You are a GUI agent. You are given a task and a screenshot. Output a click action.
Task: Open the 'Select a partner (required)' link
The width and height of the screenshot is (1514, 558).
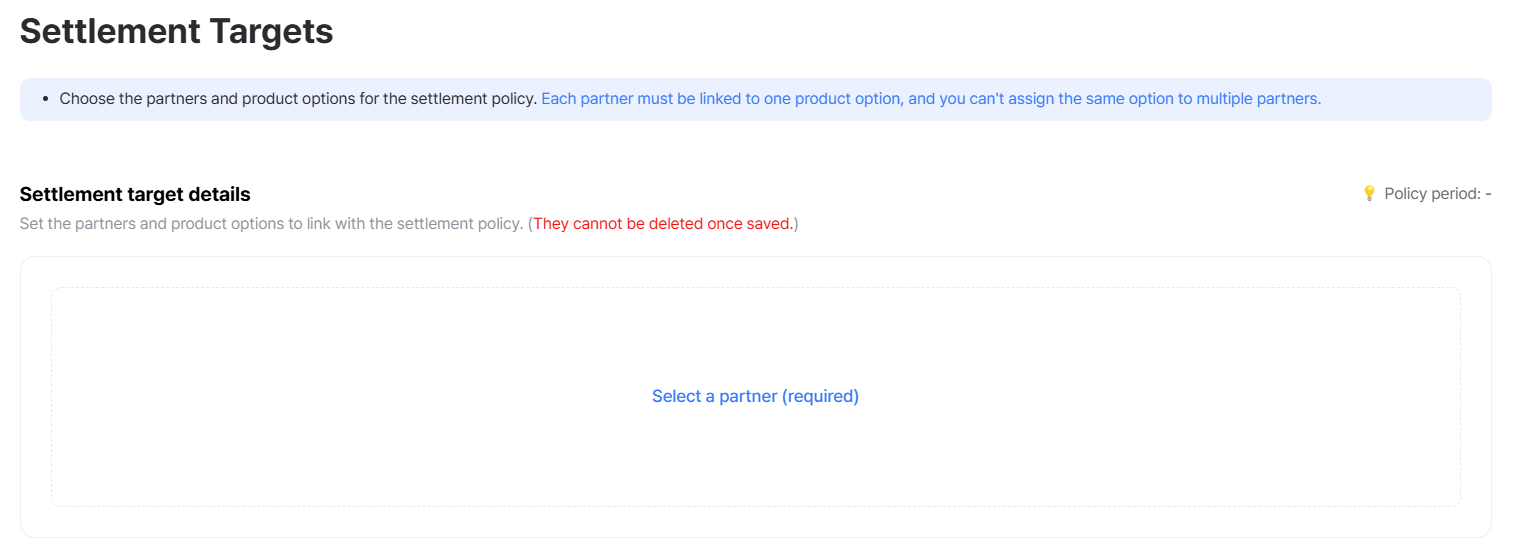(x=755, y=396)
